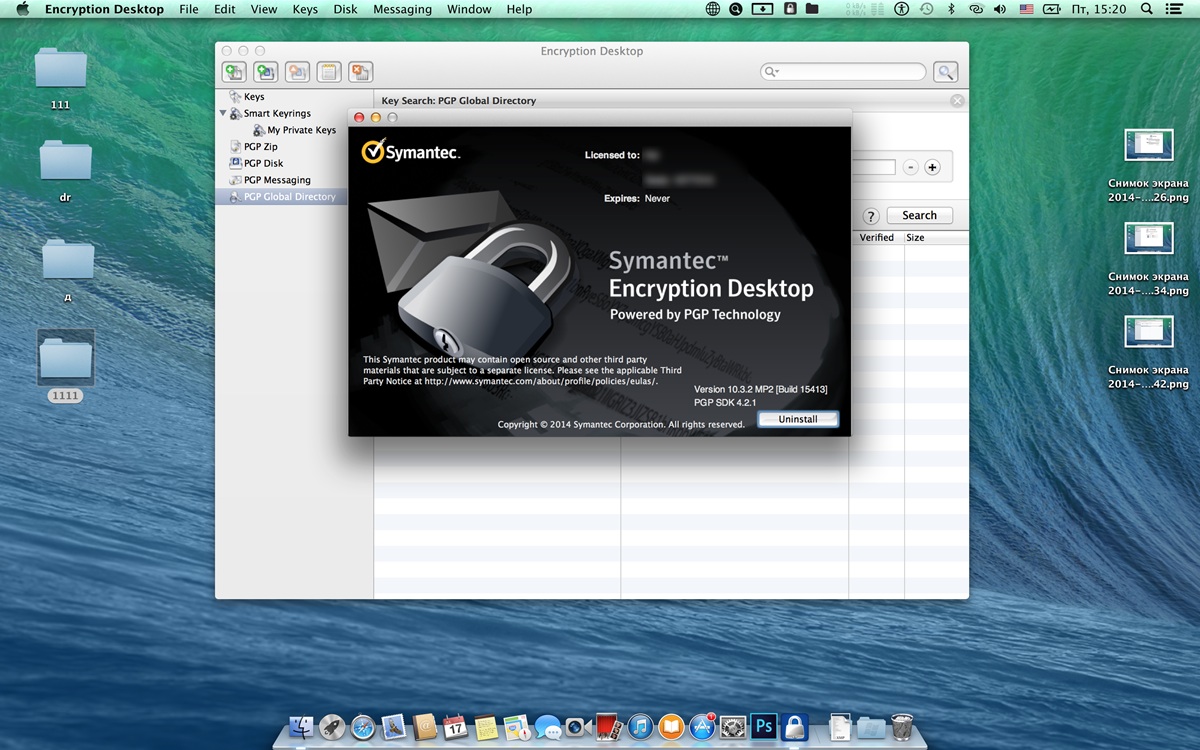
Task: Open the Edit menu
Action: pos(225,9)
